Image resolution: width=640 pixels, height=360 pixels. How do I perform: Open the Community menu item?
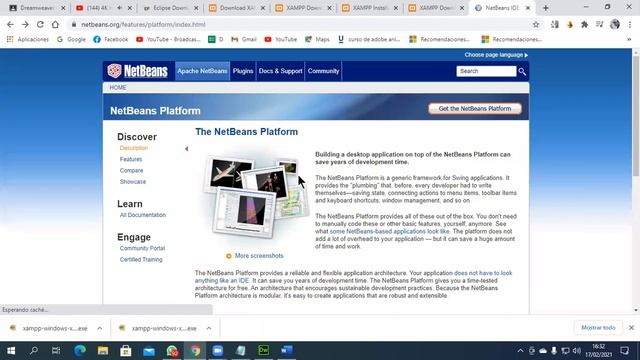pyautogui.click(x=323, y=71)
